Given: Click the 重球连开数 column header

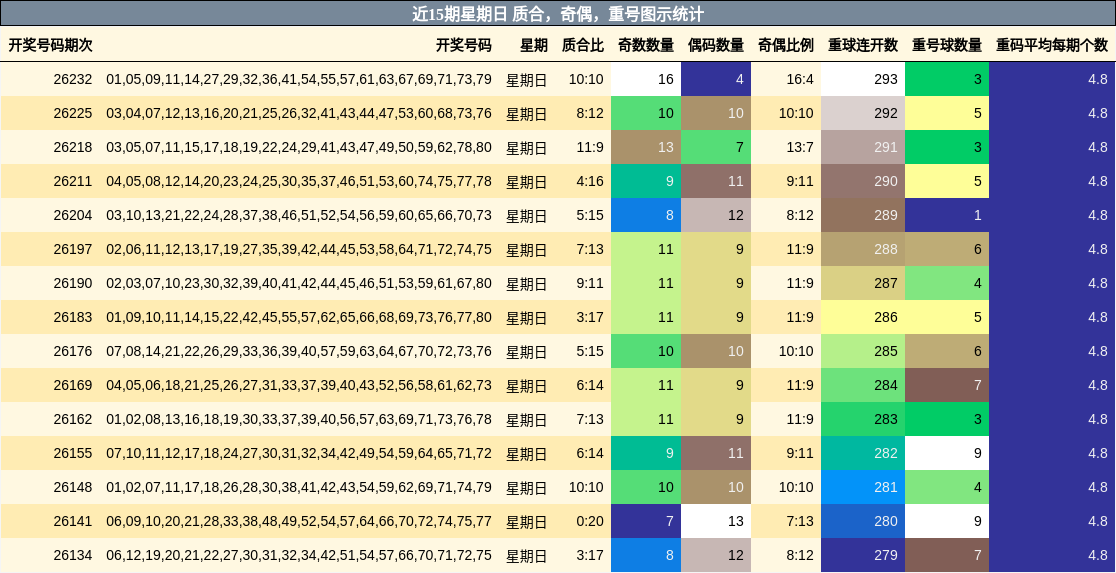Looking at the screenshot, I should [863, 46].
